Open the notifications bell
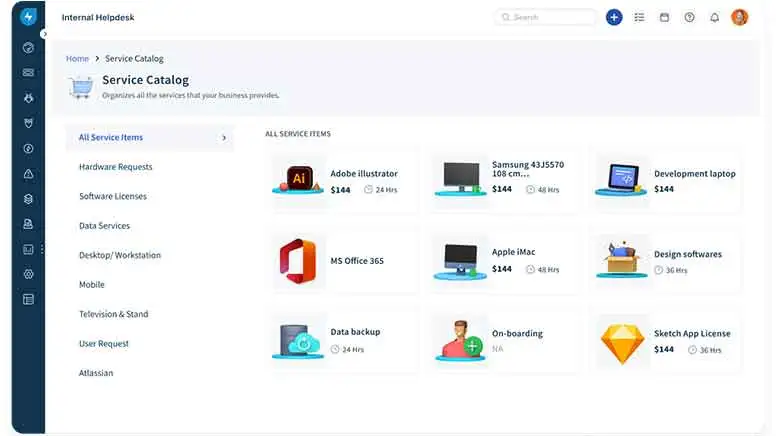776x436 pixels. 714,17
